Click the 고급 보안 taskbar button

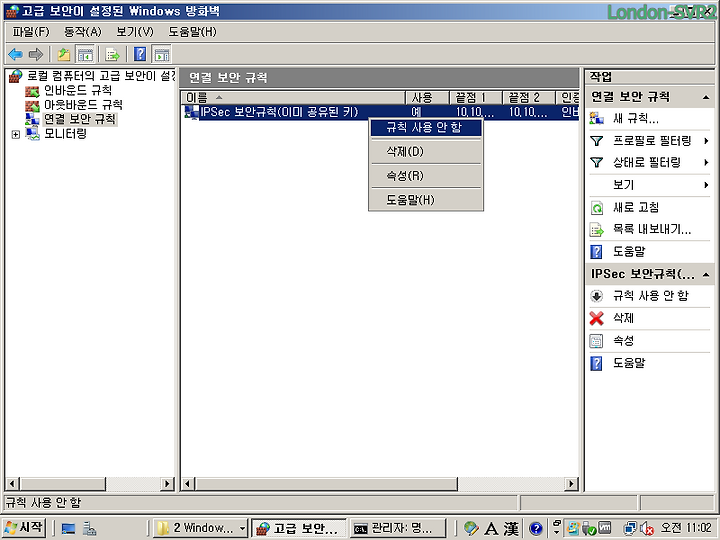(x=299, y=528)
